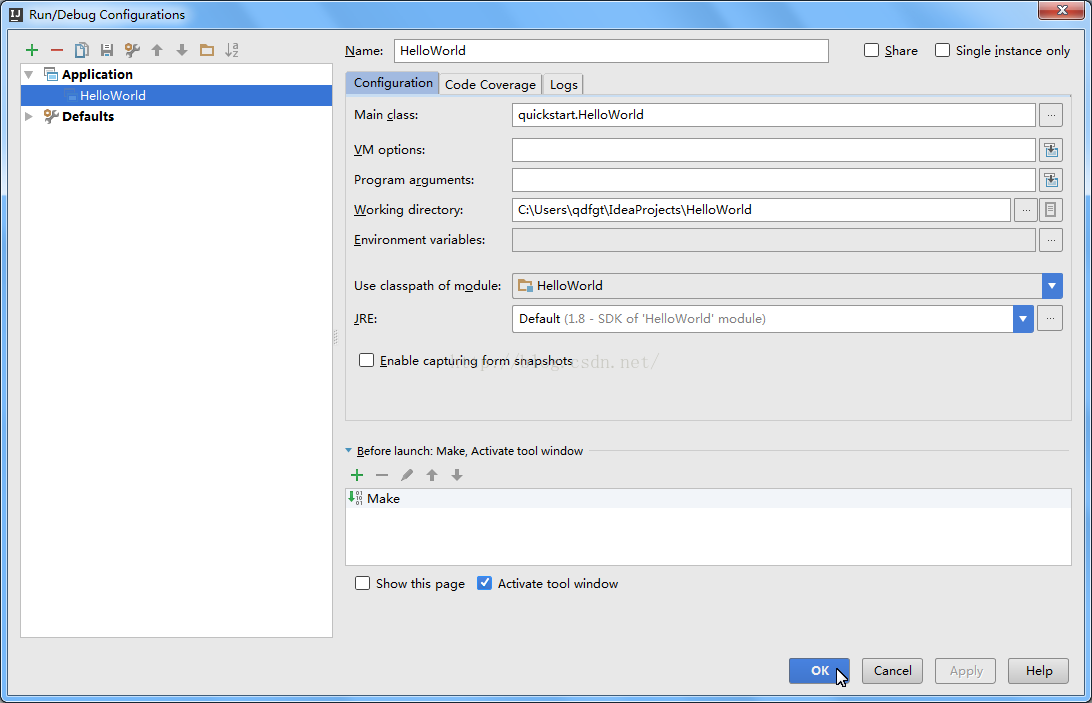The width and height of the screenshot is (1092, 703).
Task: Toggle the Single instance only checkbox
Action: (942, 51)
